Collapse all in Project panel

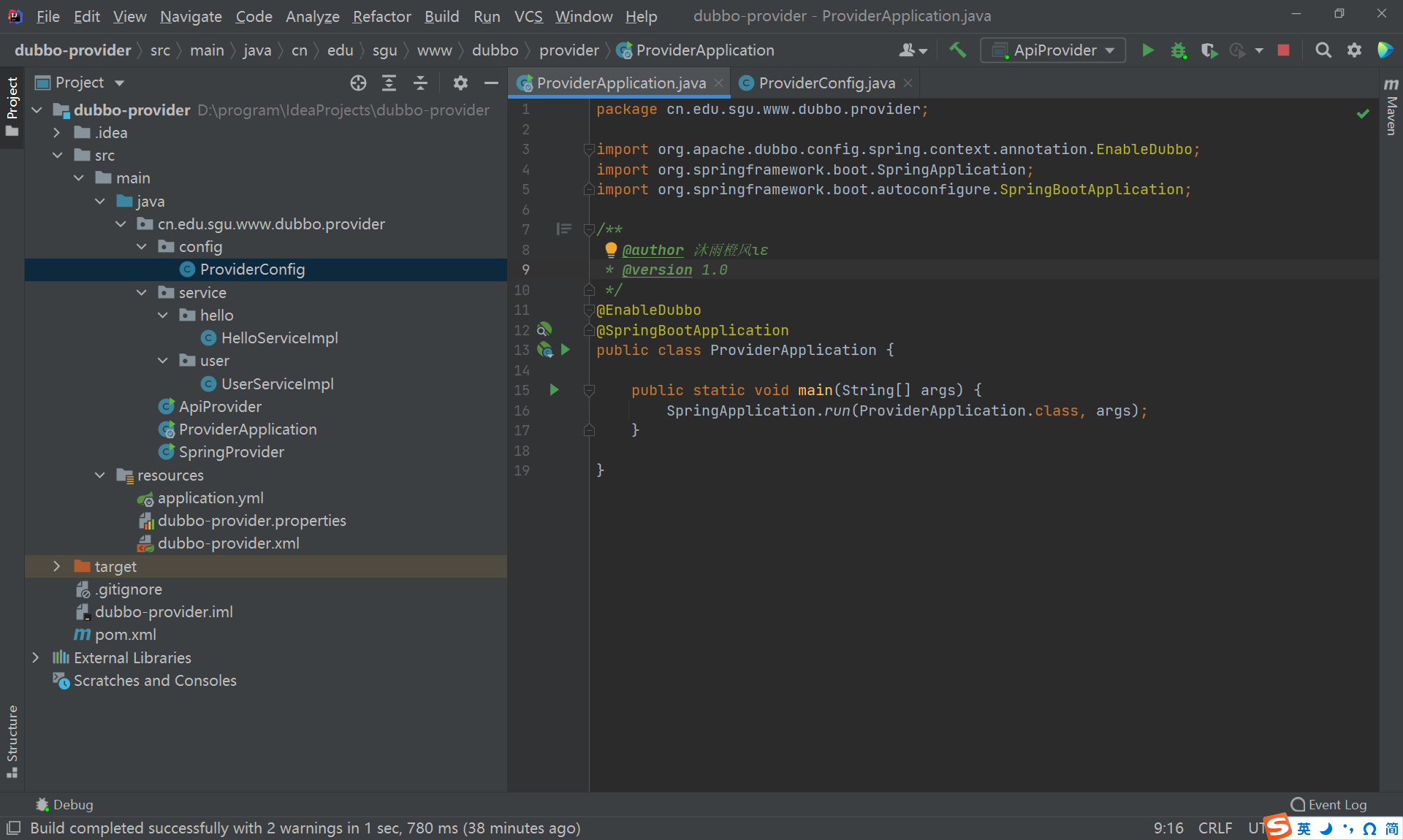click(x=420, y=83)
